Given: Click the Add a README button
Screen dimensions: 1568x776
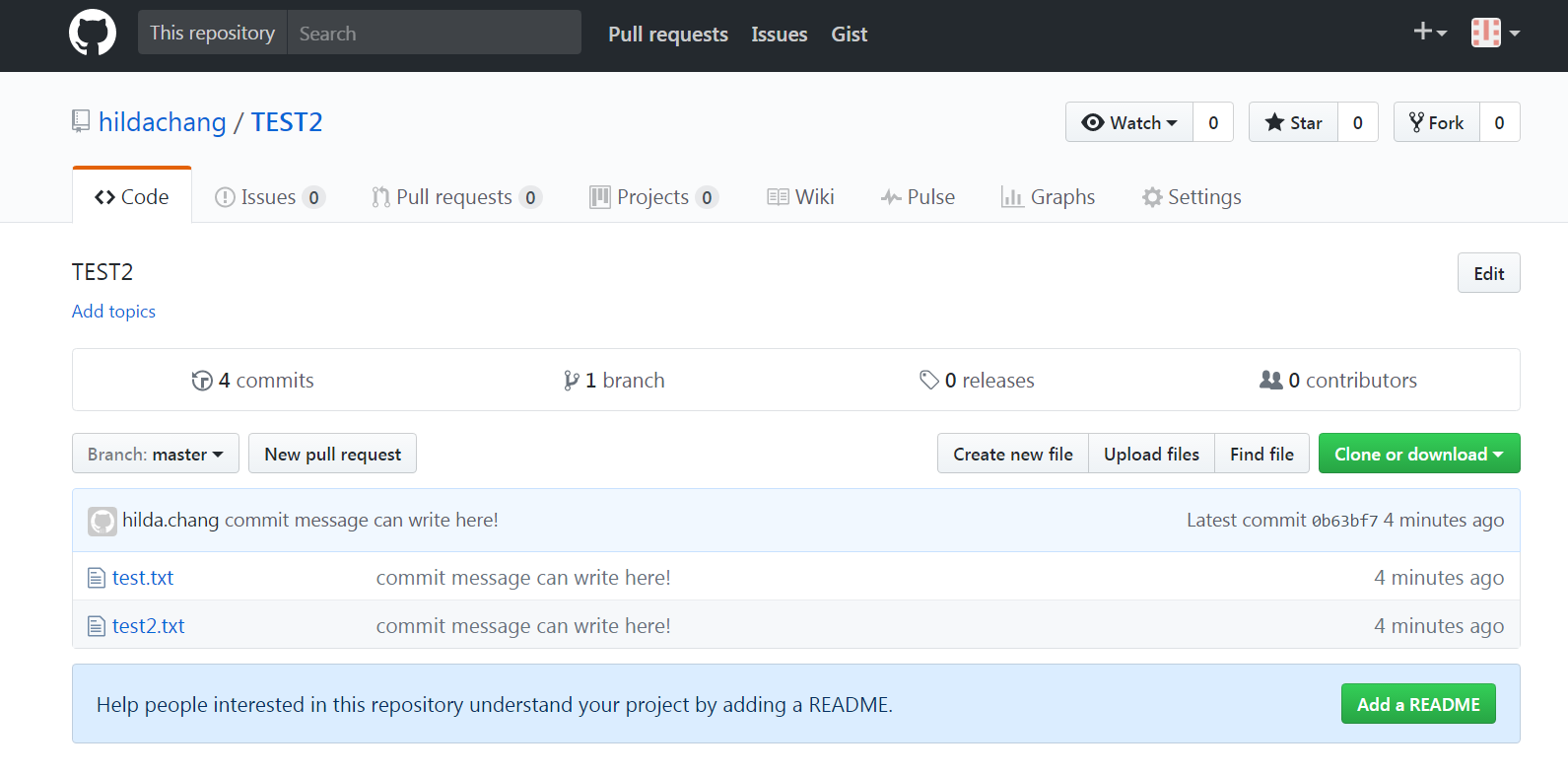Looking at the screenshot, I should click(x=1418, y=704).
